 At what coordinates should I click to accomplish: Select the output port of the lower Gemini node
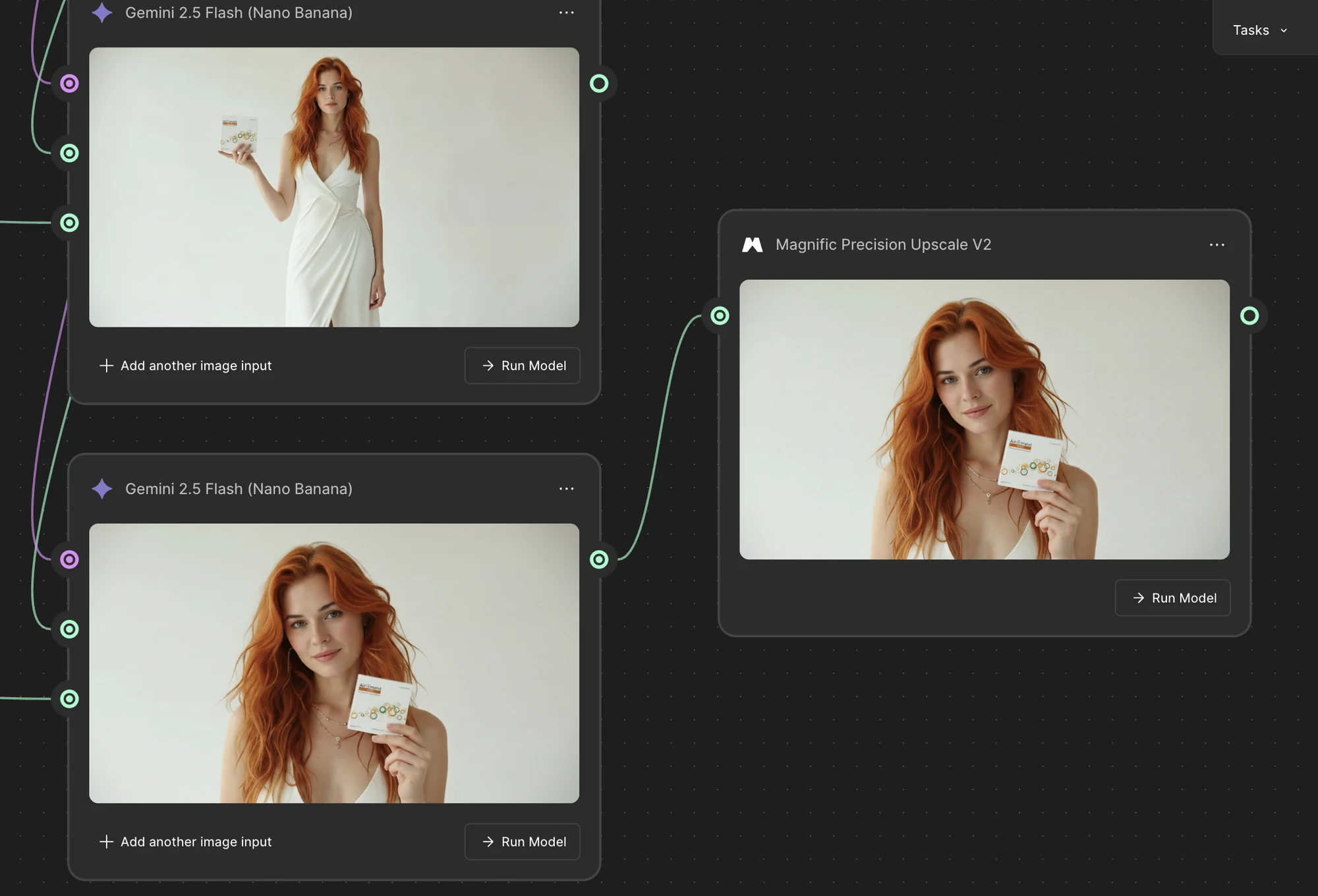(x=598, y=559)
